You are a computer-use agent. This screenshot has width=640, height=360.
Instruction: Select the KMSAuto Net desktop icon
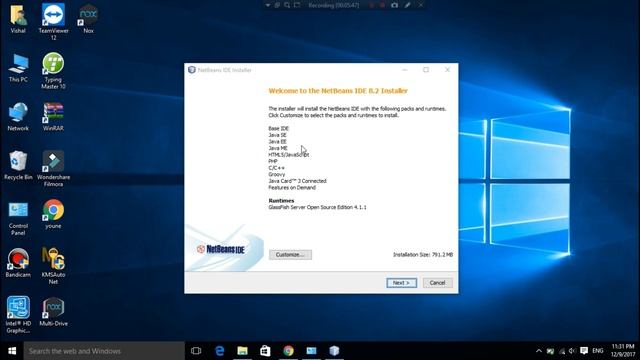point(53,266)
